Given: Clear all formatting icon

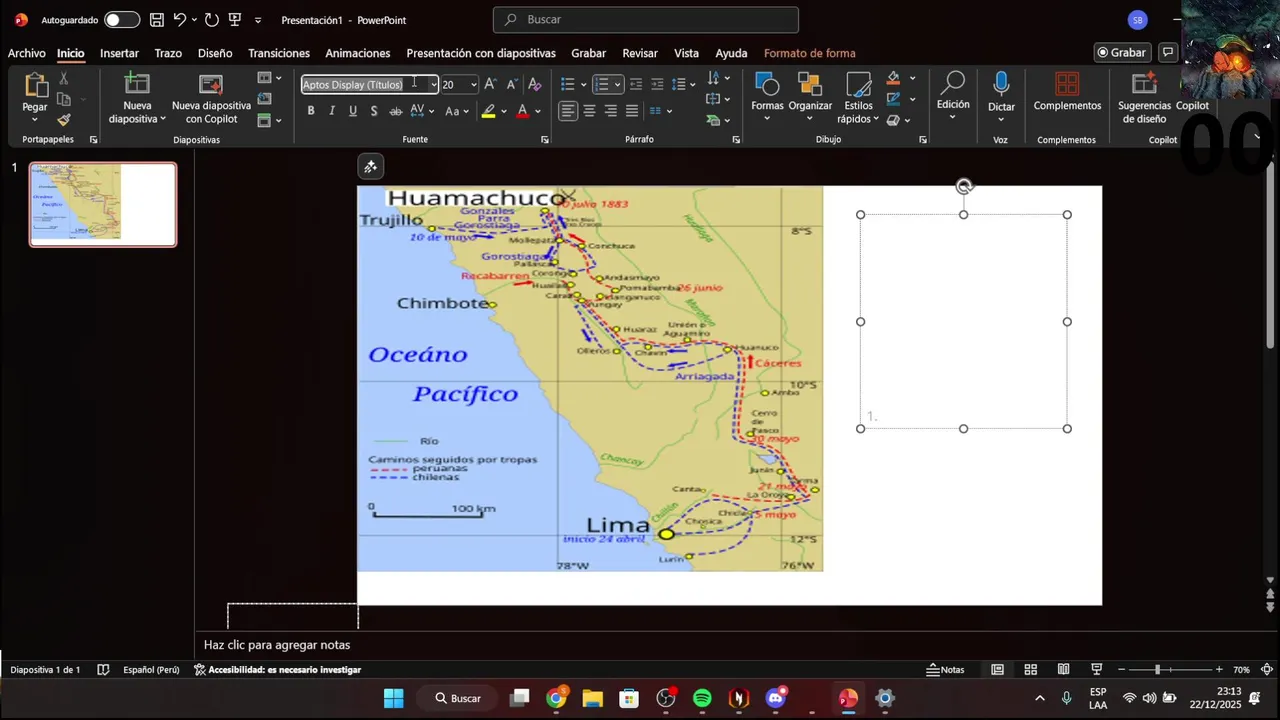Looking at the screenshot, I should 534,84.
